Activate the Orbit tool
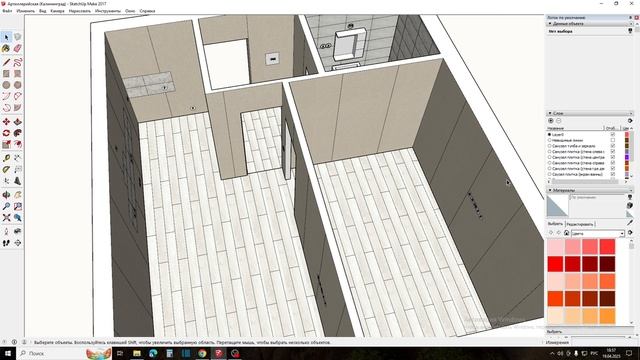The image size is (640, 360). 6,195
